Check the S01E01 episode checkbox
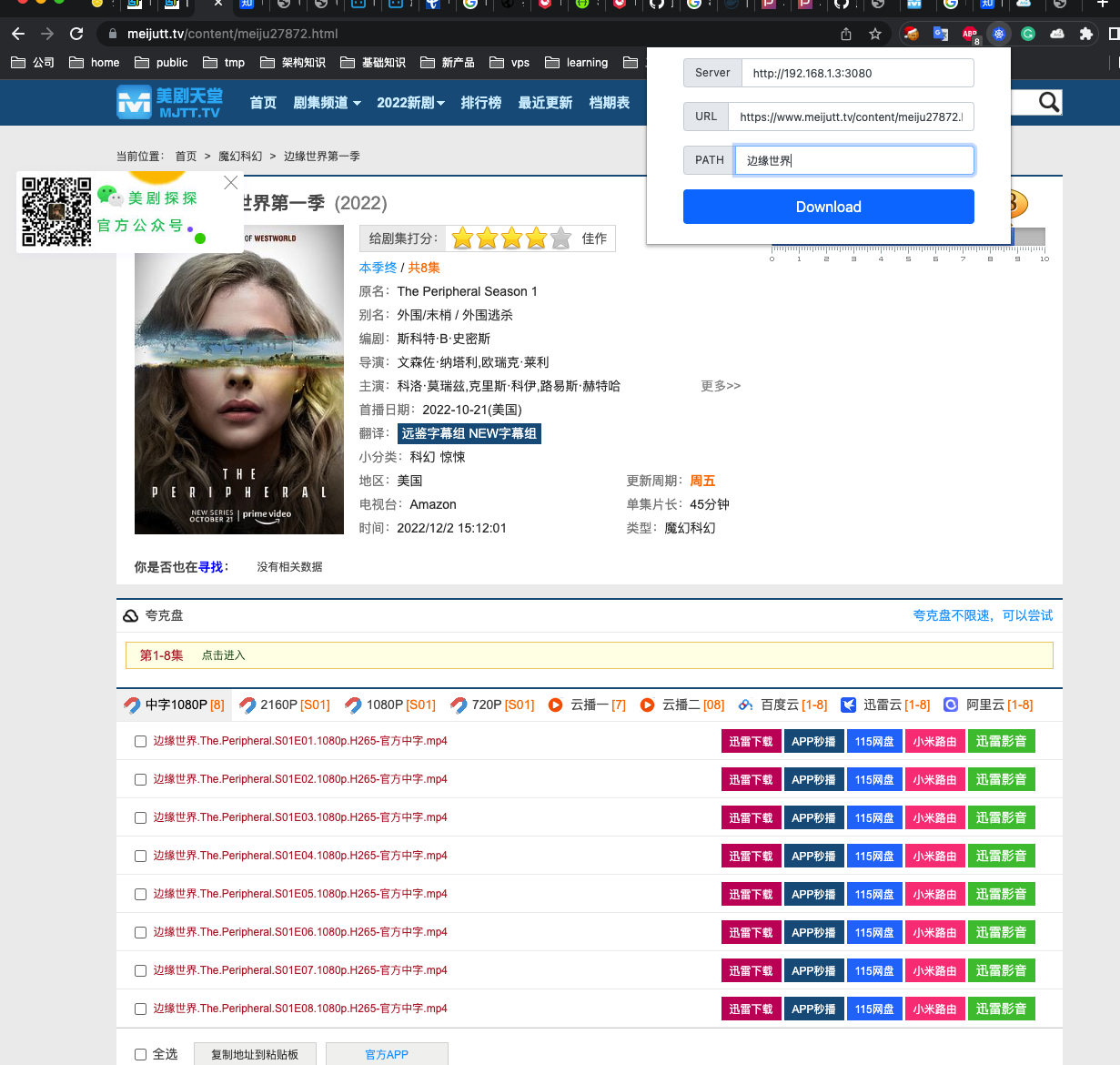The height and width of the screenshot is (1065, 1120). pos(140,742)
